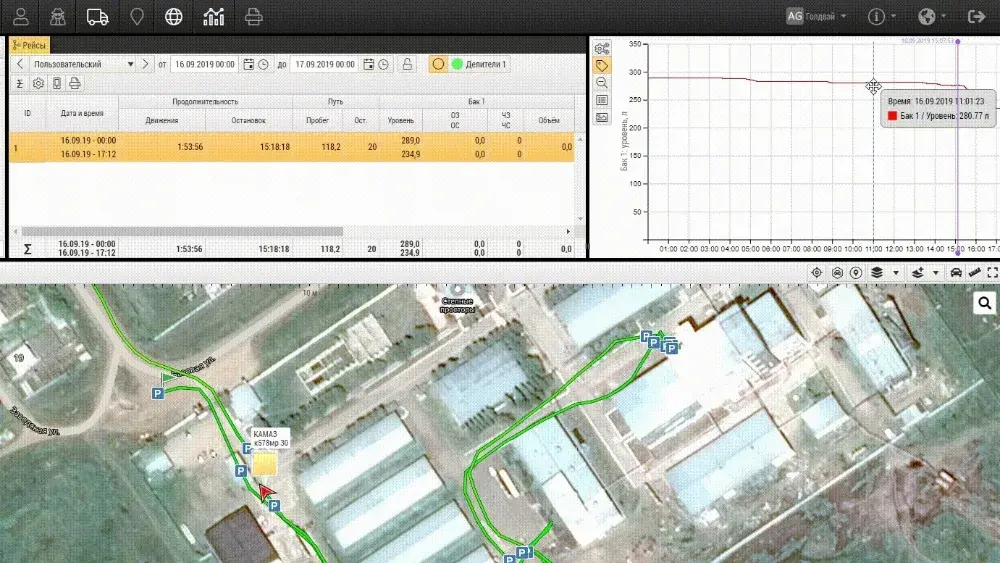The width and height of the screenshot is (1000, 563).
Task: Click the Остановок column header
Action: (249, 121)
